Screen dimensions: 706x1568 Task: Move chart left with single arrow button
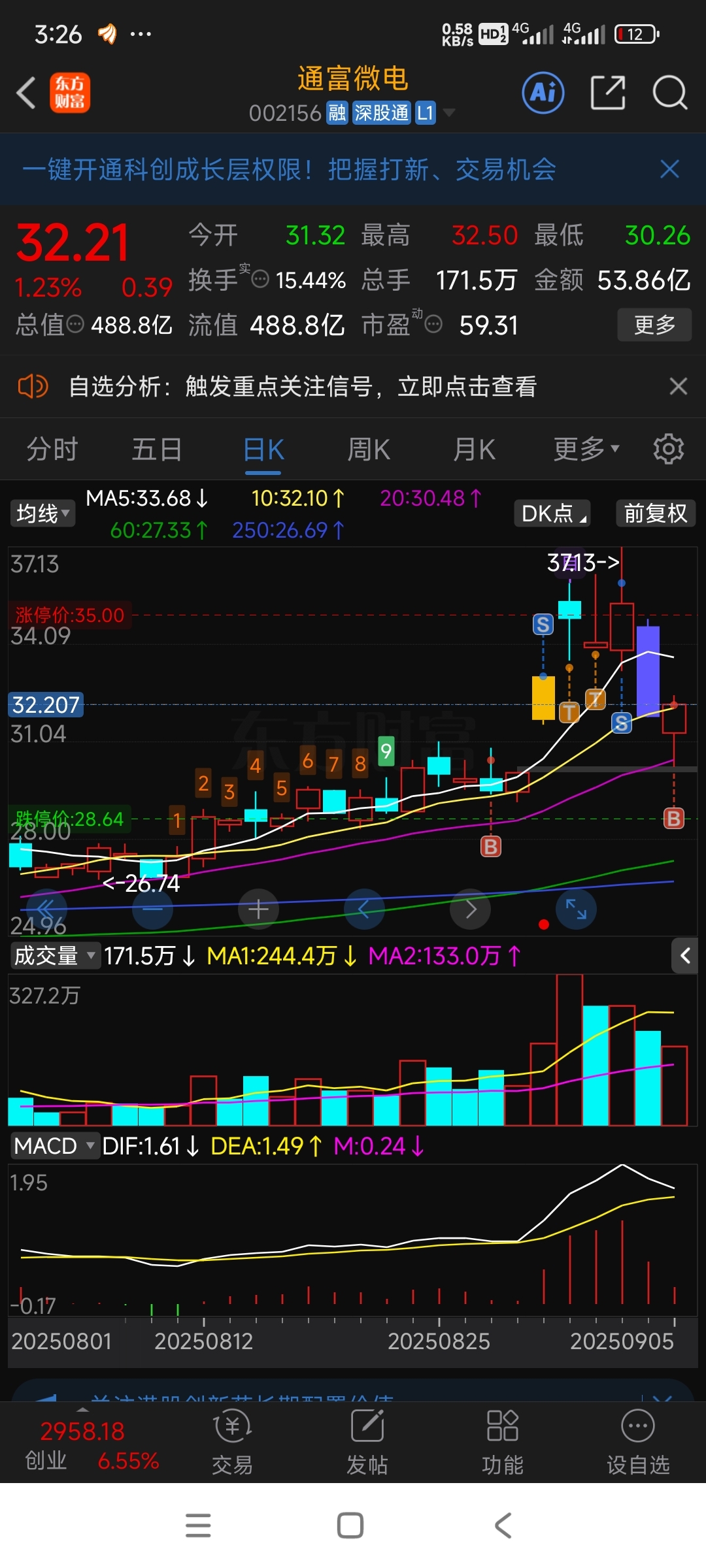364,909
